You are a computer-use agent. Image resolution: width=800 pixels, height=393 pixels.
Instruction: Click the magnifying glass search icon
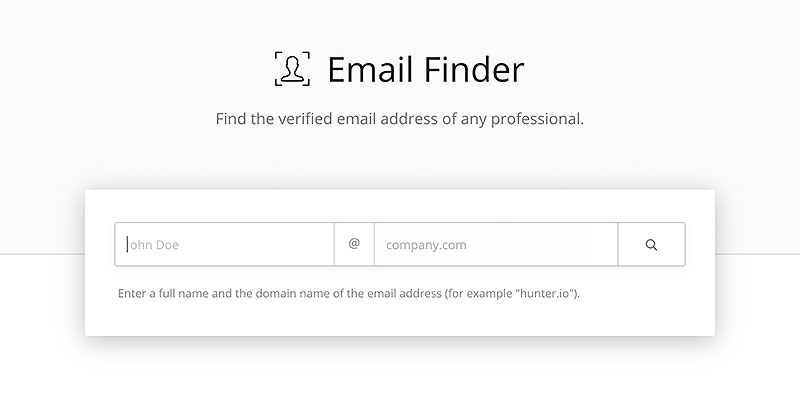651,244
